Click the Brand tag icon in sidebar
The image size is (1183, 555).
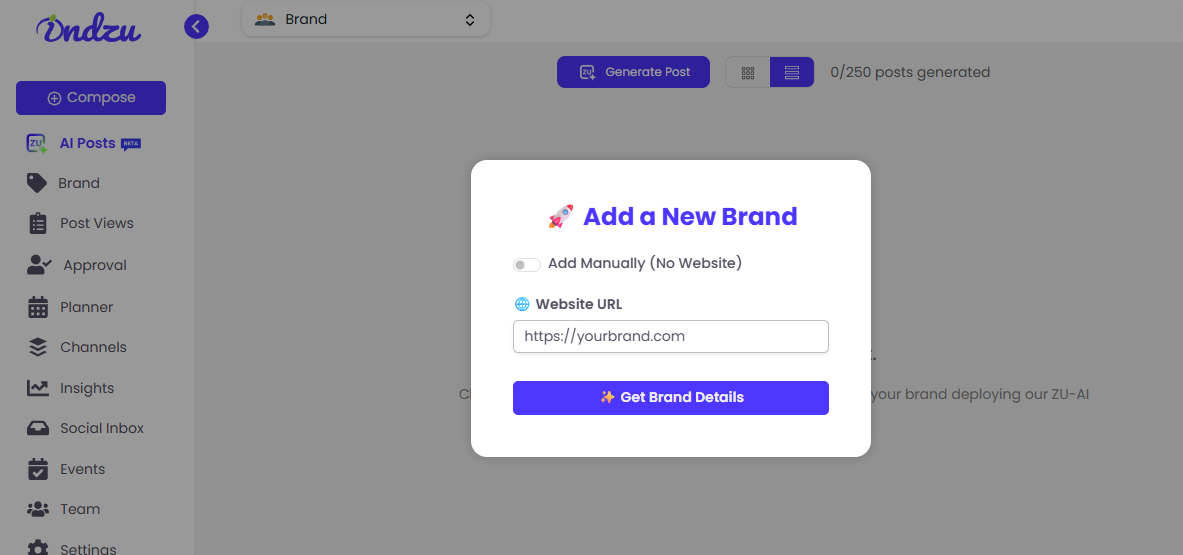37,183
